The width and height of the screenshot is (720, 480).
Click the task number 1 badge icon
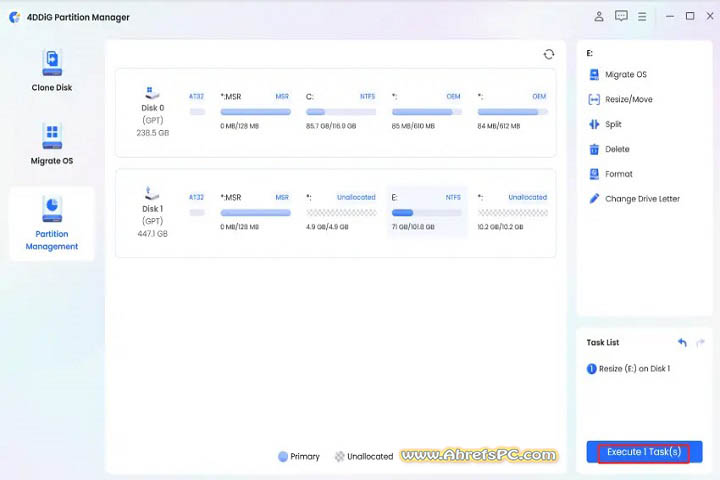(591, 368)
